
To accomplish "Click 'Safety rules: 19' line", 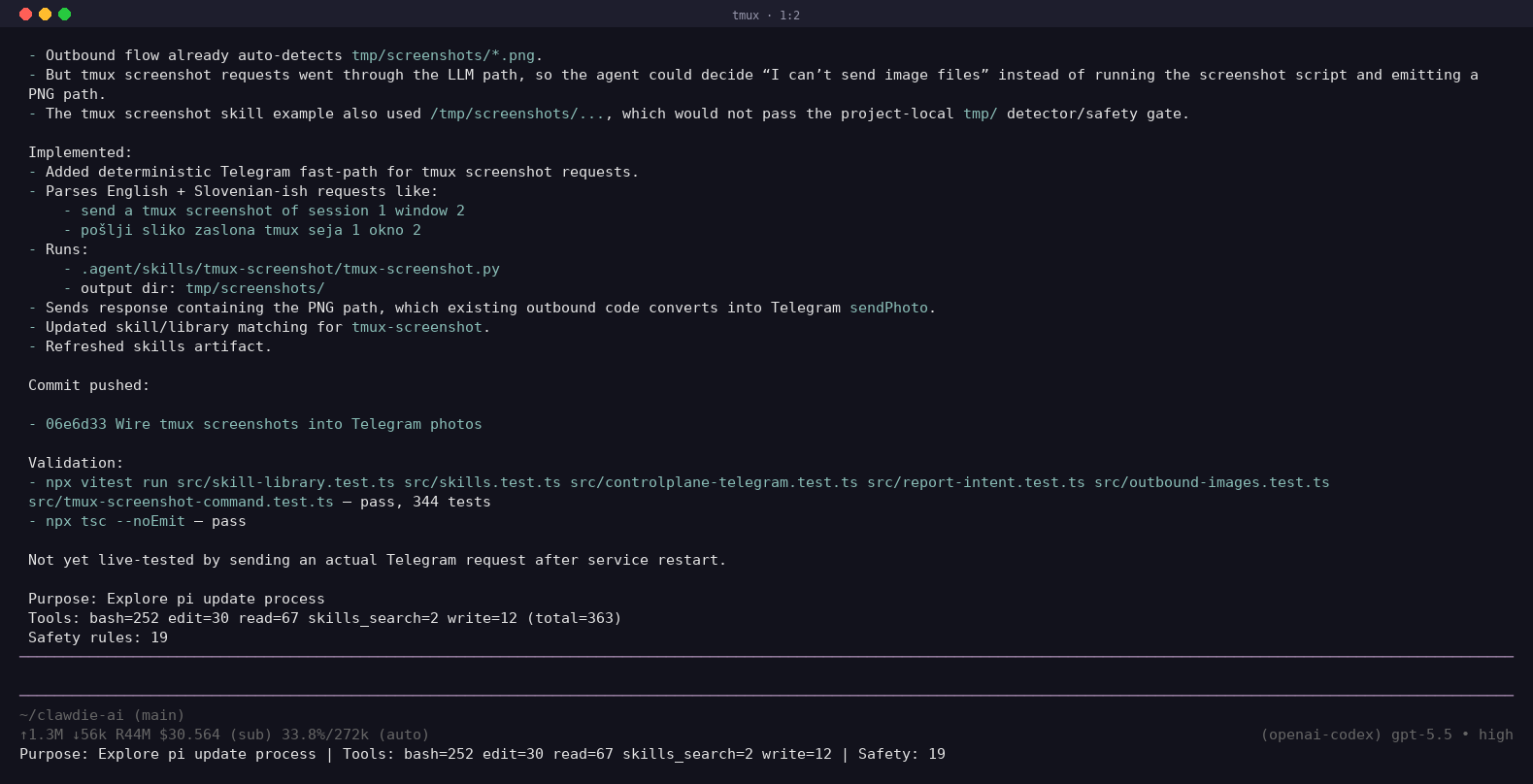I will click(x=98, y=637).
